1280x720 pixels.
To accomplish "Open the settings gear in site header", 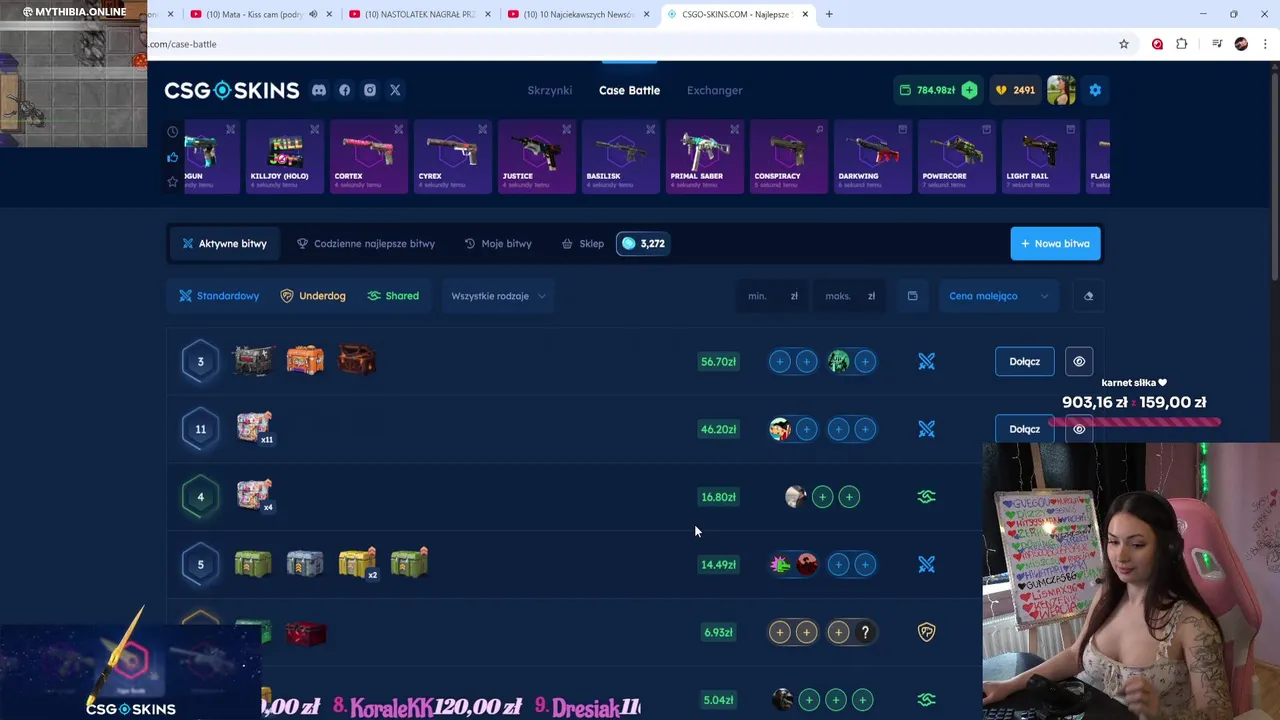I will 1095,90.
